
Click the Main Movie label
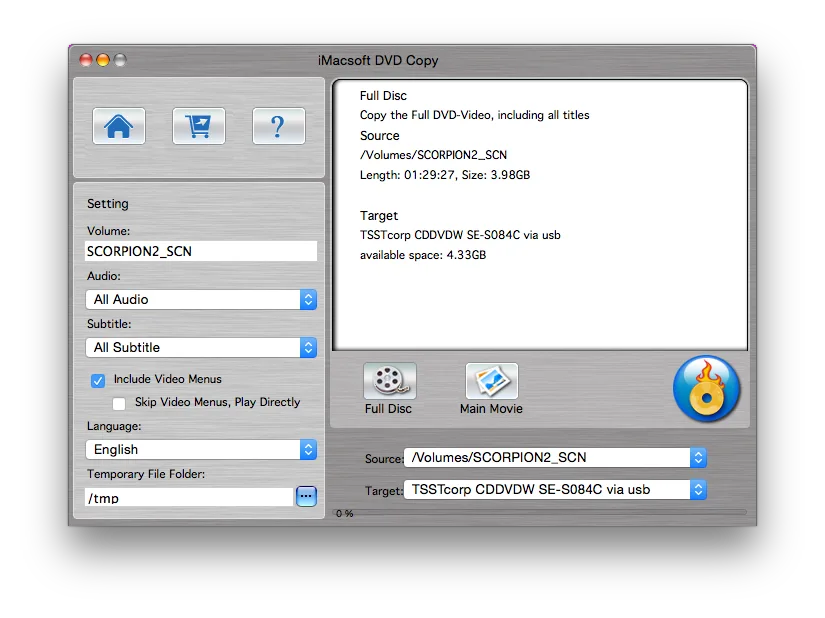491,409
